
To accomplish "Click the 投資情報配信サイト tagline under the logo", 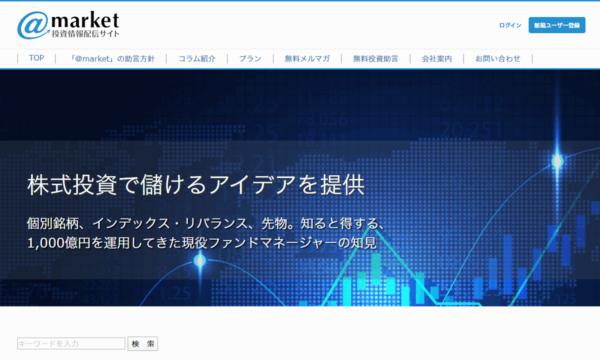I will point(85,34).
